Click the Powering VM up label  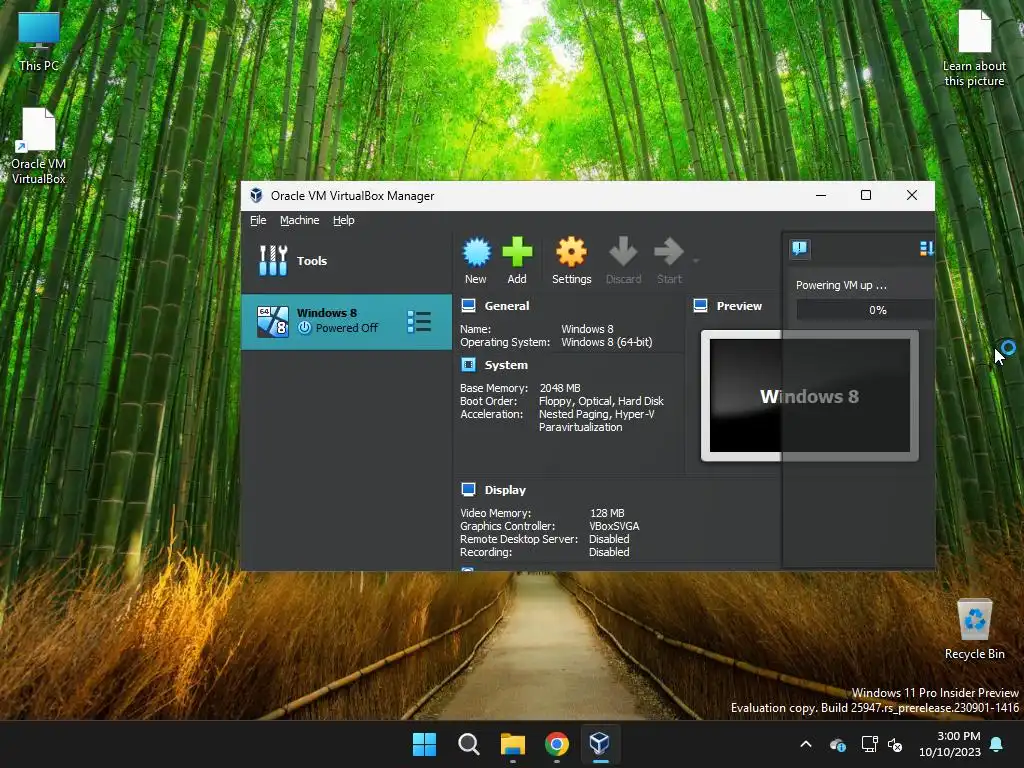click(x=841, y=285)
